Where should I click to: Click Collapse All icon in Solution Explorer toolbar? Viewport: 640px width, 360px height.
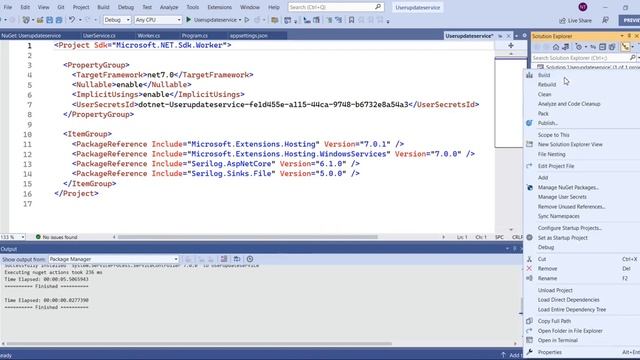(x=602, y=47)
